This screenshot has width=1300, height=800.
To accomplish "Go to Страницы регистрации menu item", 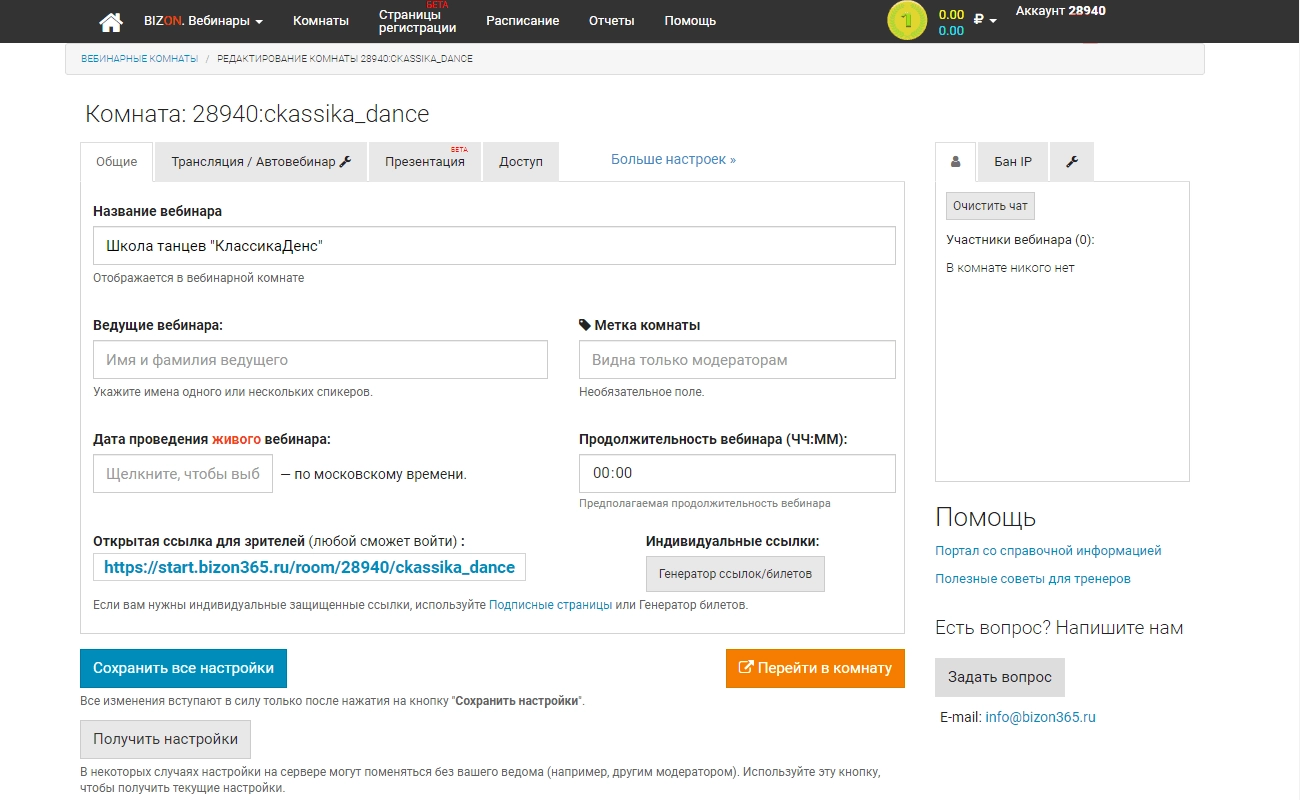I will click(417, 21).
